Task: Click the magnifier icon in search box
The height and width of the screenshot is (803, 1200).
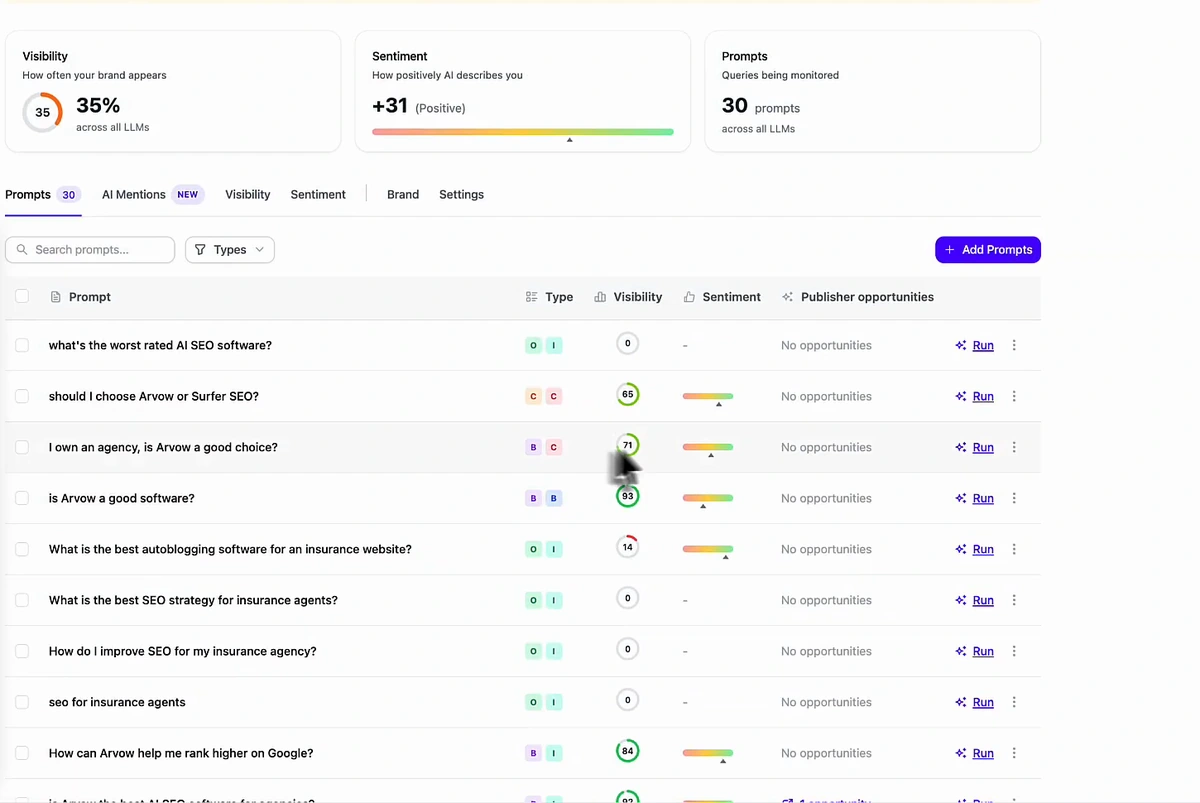Action: click(x=22, y=250)
